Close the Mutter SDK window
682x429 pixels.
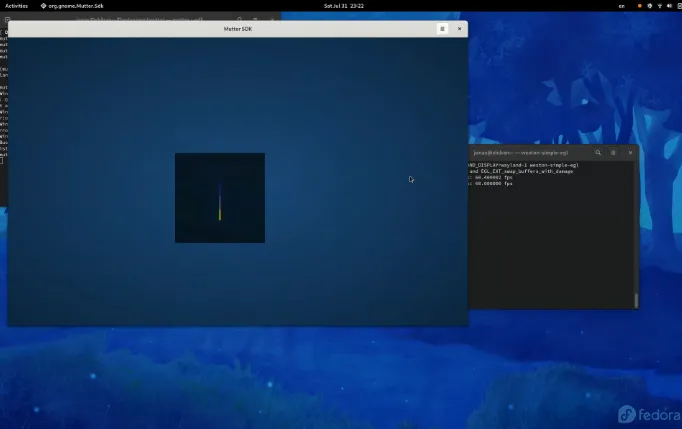[459, 29]
